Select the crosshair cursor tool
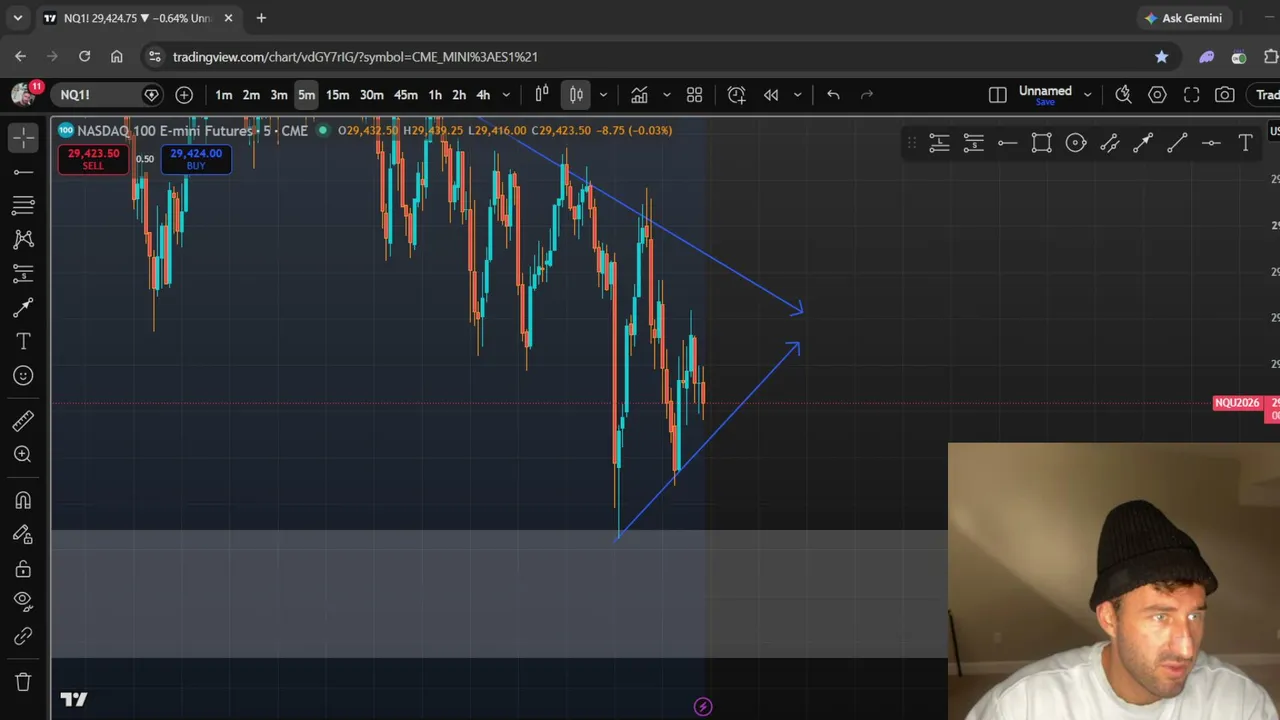Viewport: 1280px width, 720px height. coord(23,138)
